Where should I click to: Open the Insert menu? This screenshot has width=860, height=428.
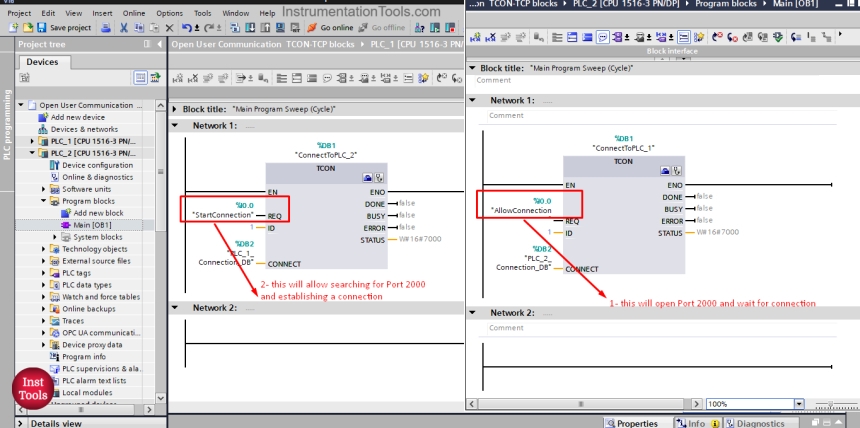click(102, 13)
